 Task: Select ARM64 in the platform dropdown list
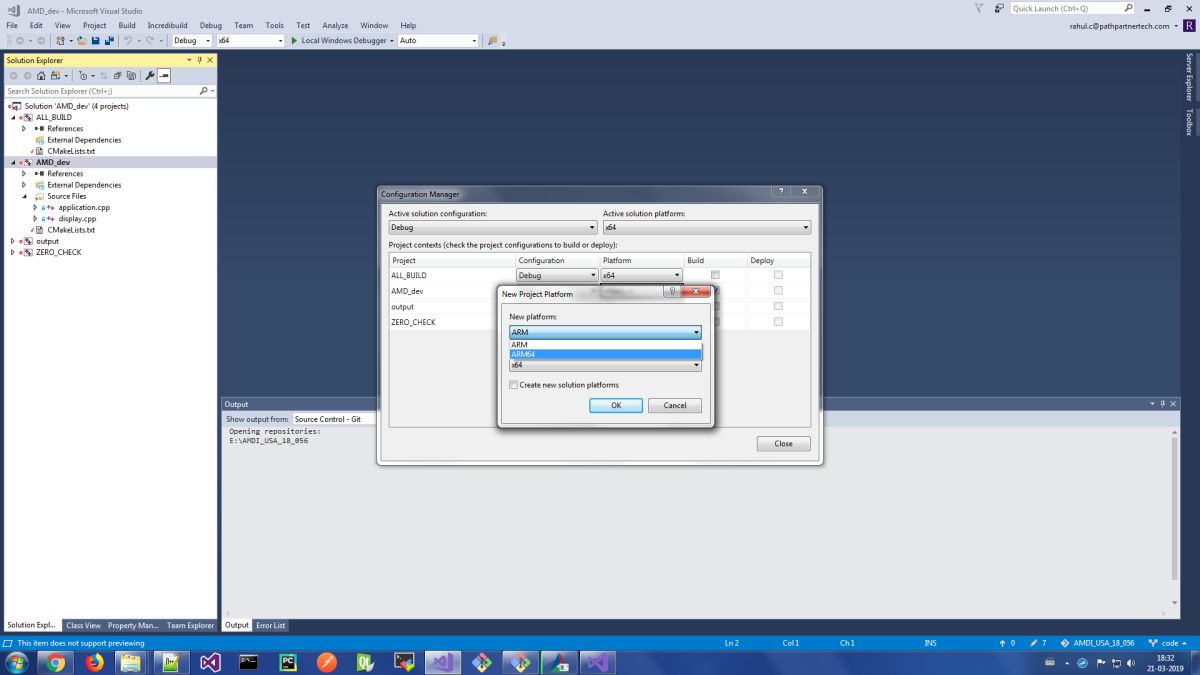[606, 354]
